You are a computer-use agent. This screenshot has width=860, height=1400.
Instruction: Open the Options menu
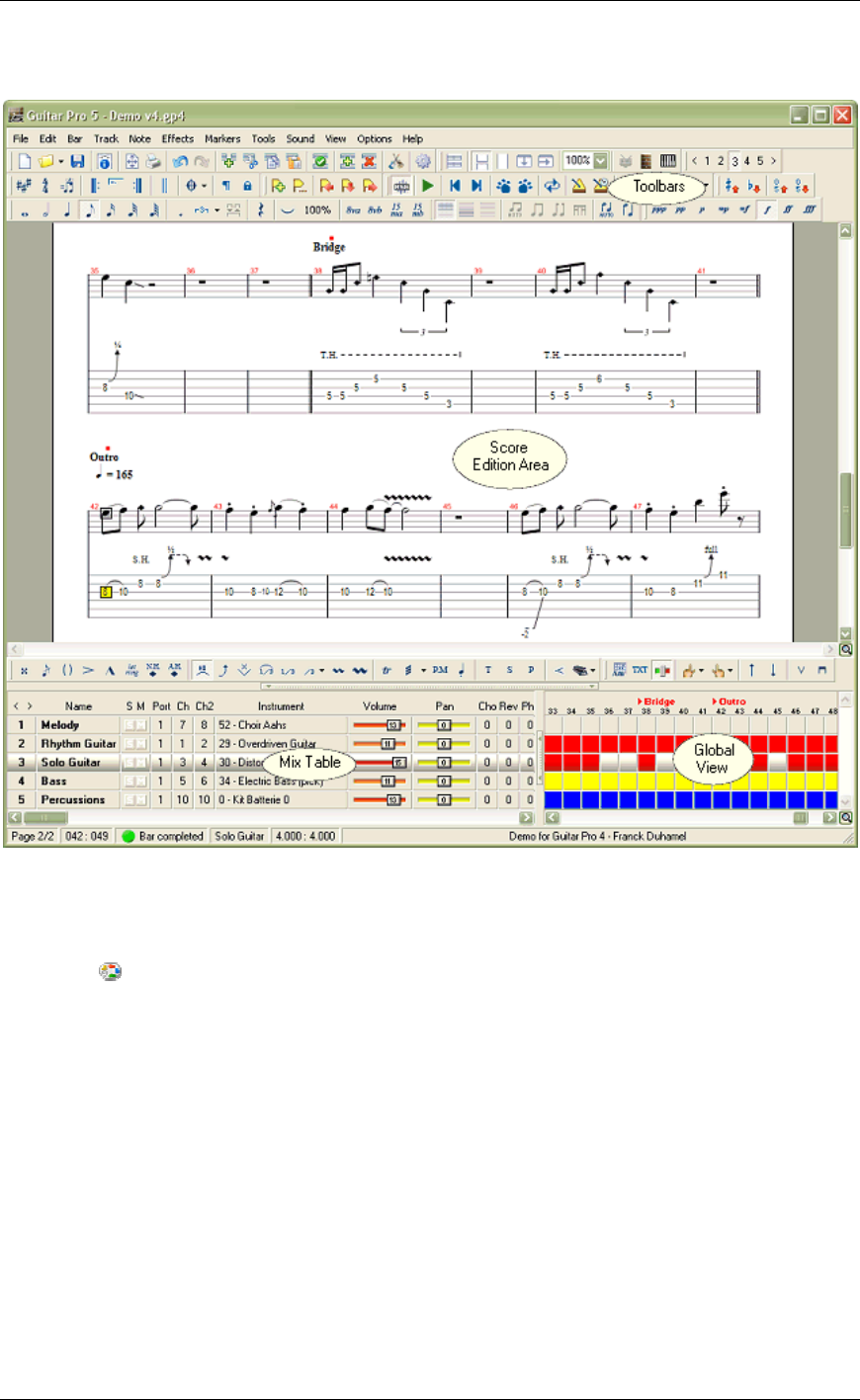[375, 139]
